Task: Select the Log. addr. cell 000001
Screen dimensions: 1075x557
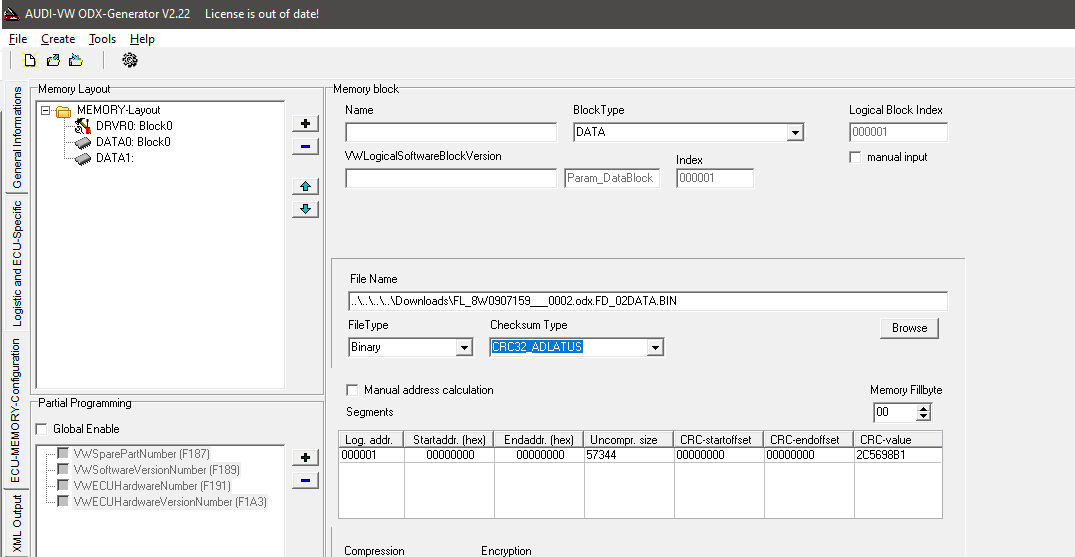Action: pyautogui.click(x=371, y=455)
